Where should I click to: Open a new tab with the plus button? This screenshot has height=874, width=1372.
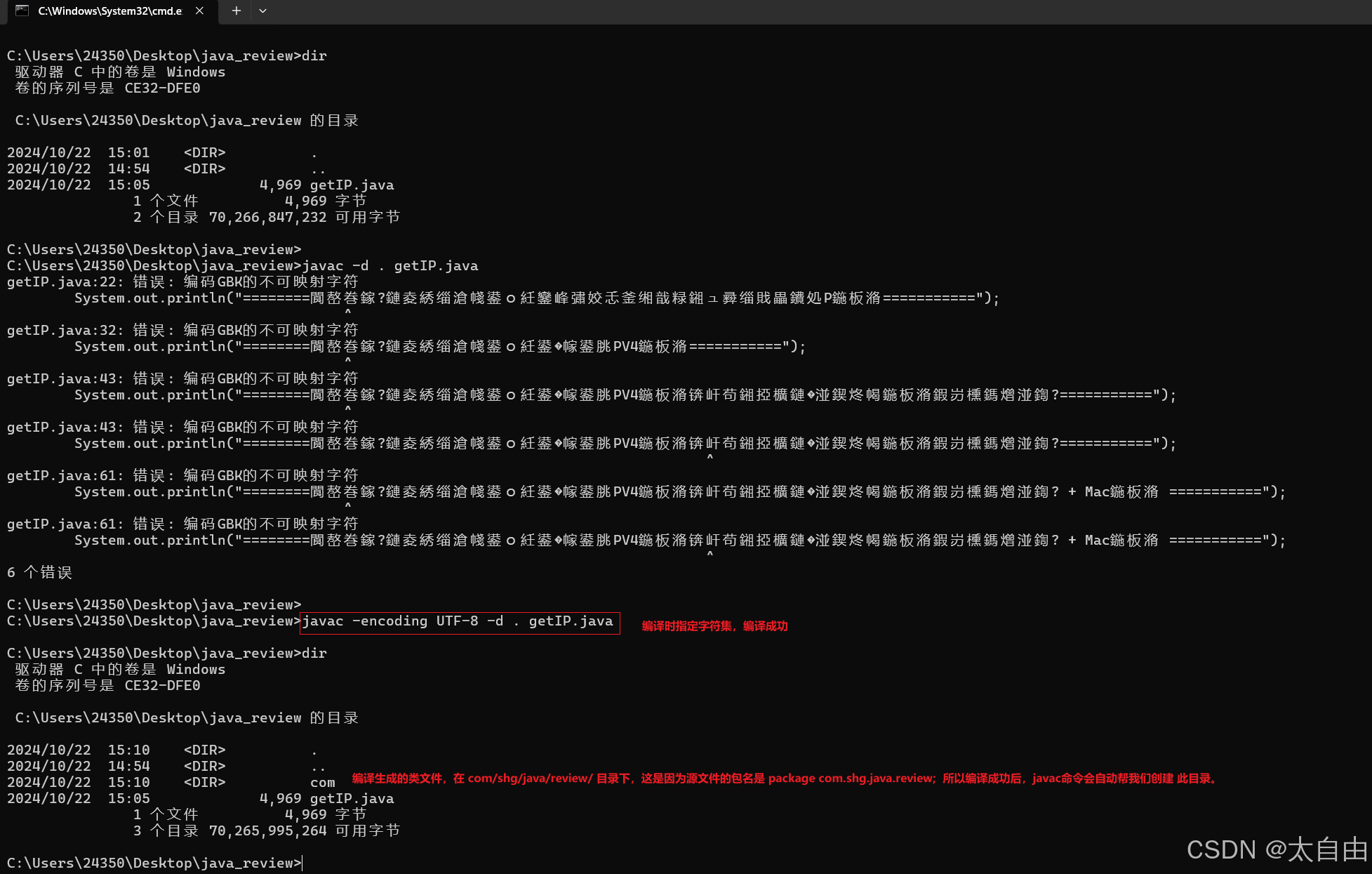[236, 11]
